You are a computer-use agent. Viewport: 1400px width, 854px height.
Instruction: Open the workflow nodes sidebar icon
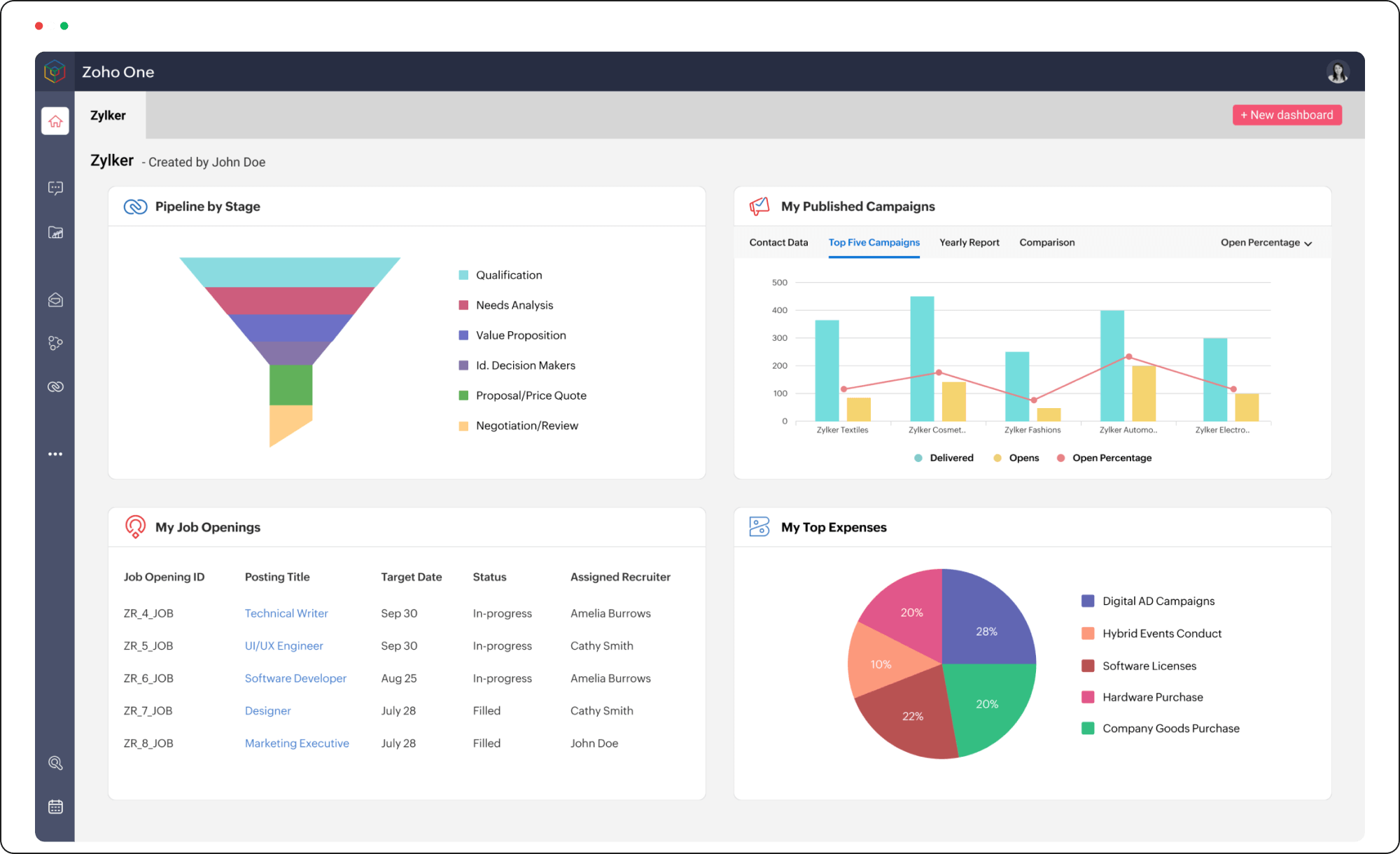55,343
